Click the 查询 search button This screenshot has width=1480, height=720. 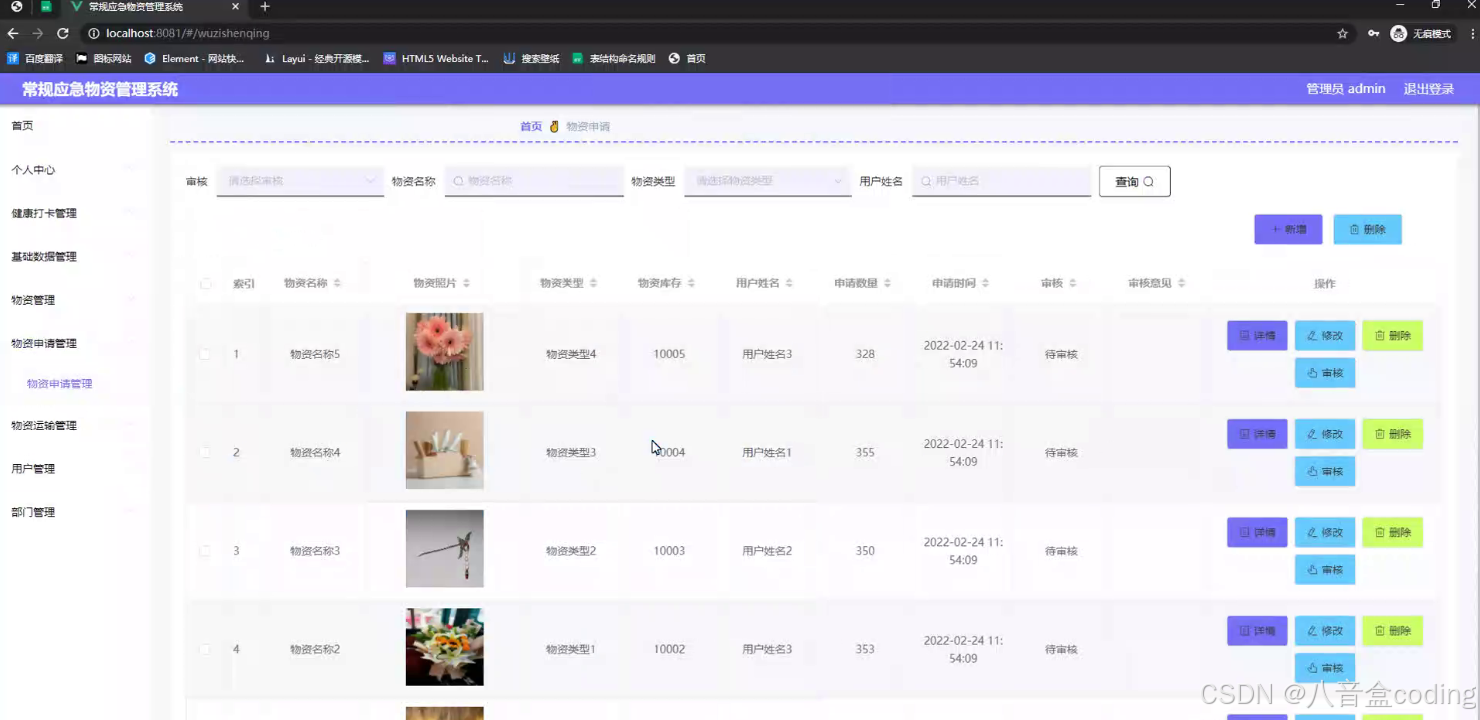coord(1134,181)
